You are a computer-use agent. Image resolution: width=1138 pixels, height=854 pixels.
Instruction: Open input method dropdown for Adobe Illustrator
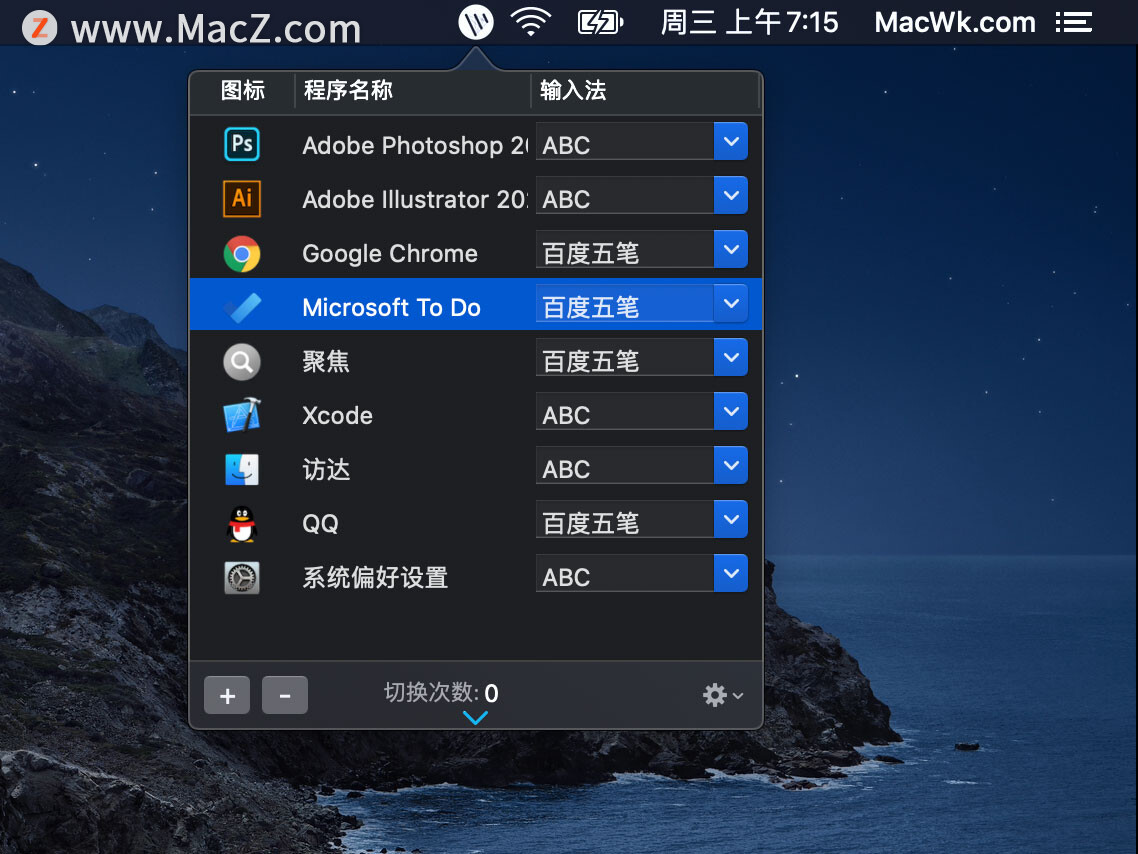point(731,195)
